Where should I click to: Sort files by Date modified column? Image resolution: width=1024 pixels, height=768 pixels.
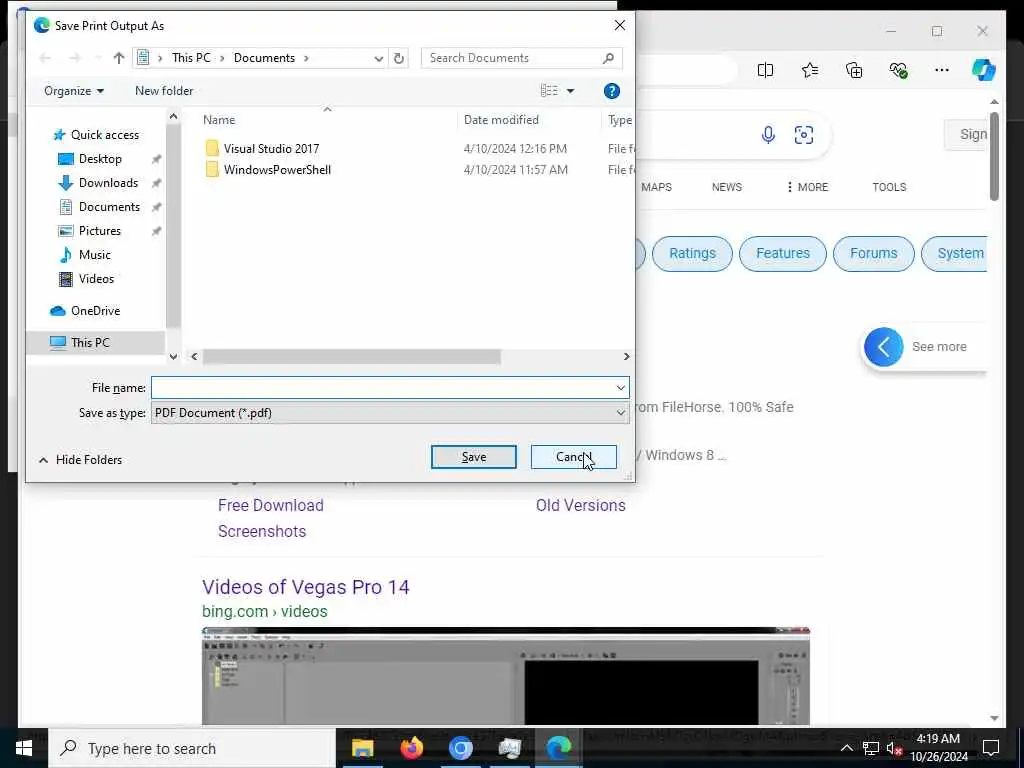pos(501,120)
